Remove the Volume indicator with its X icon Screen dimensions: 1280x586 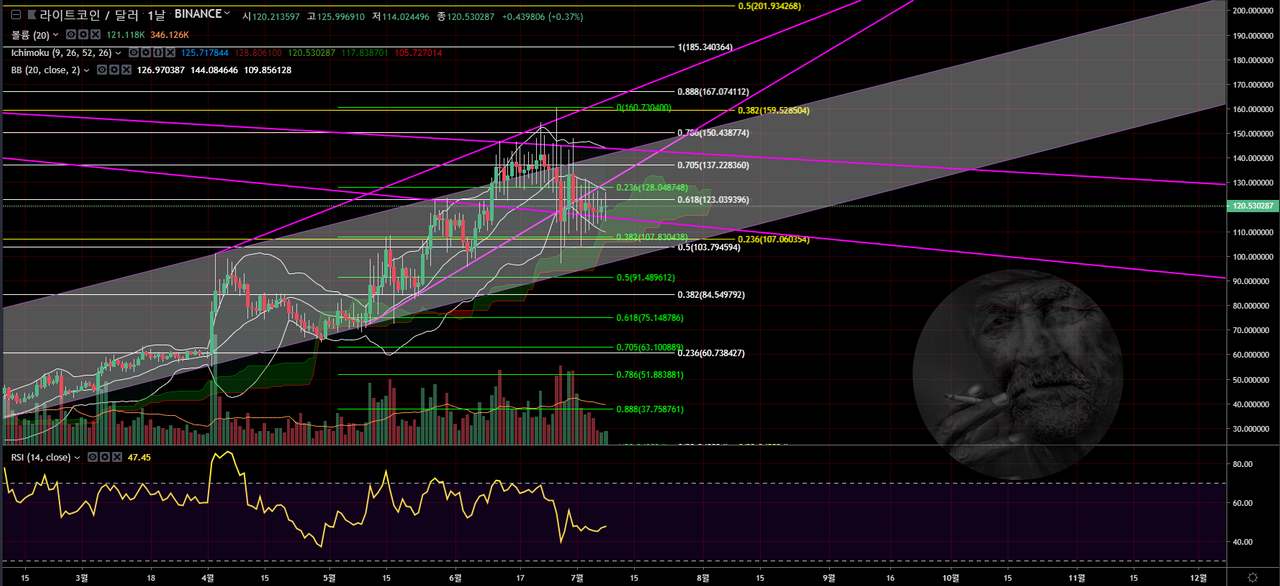coord(95,35)
